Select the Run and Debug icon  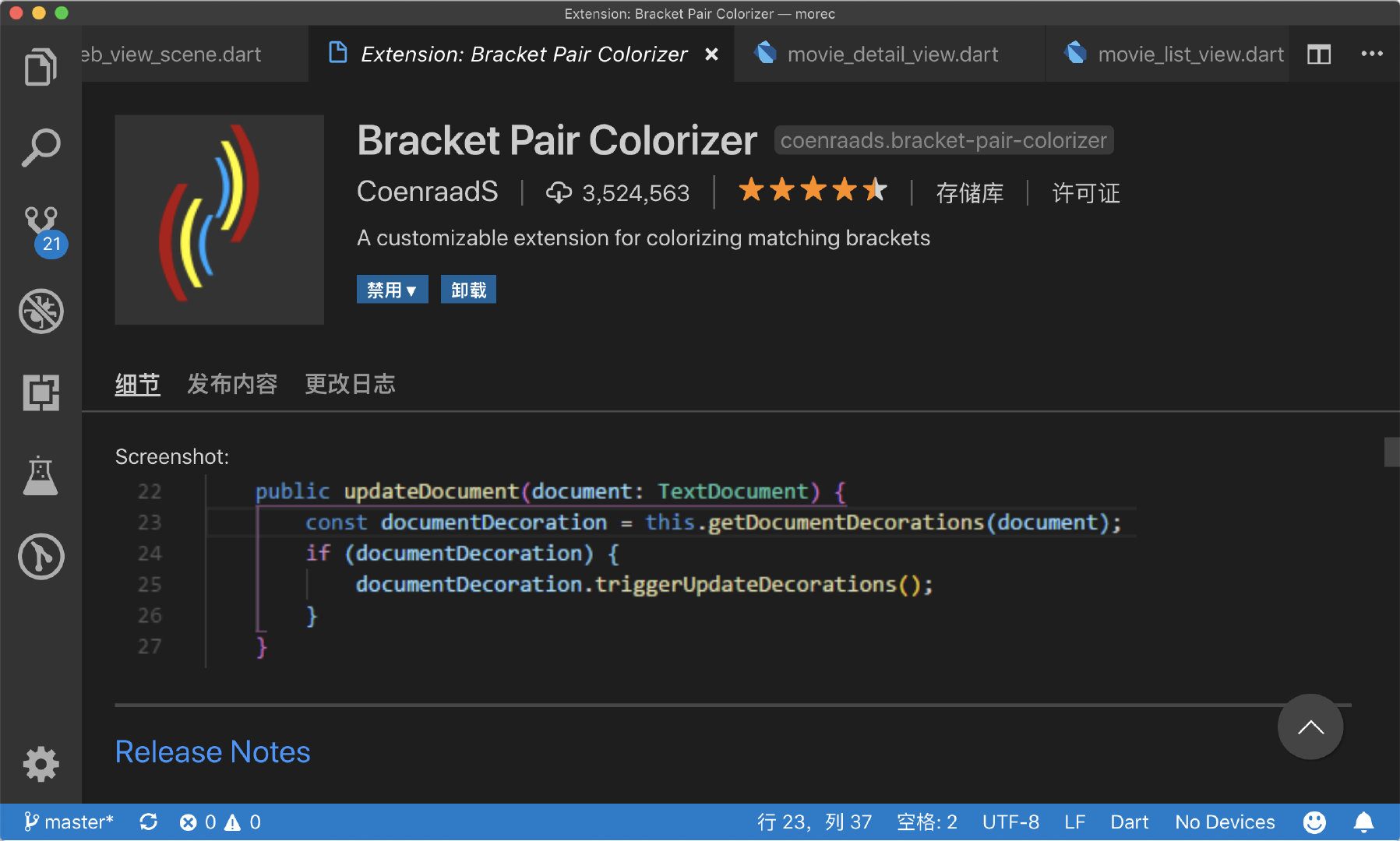coord(41,311)
